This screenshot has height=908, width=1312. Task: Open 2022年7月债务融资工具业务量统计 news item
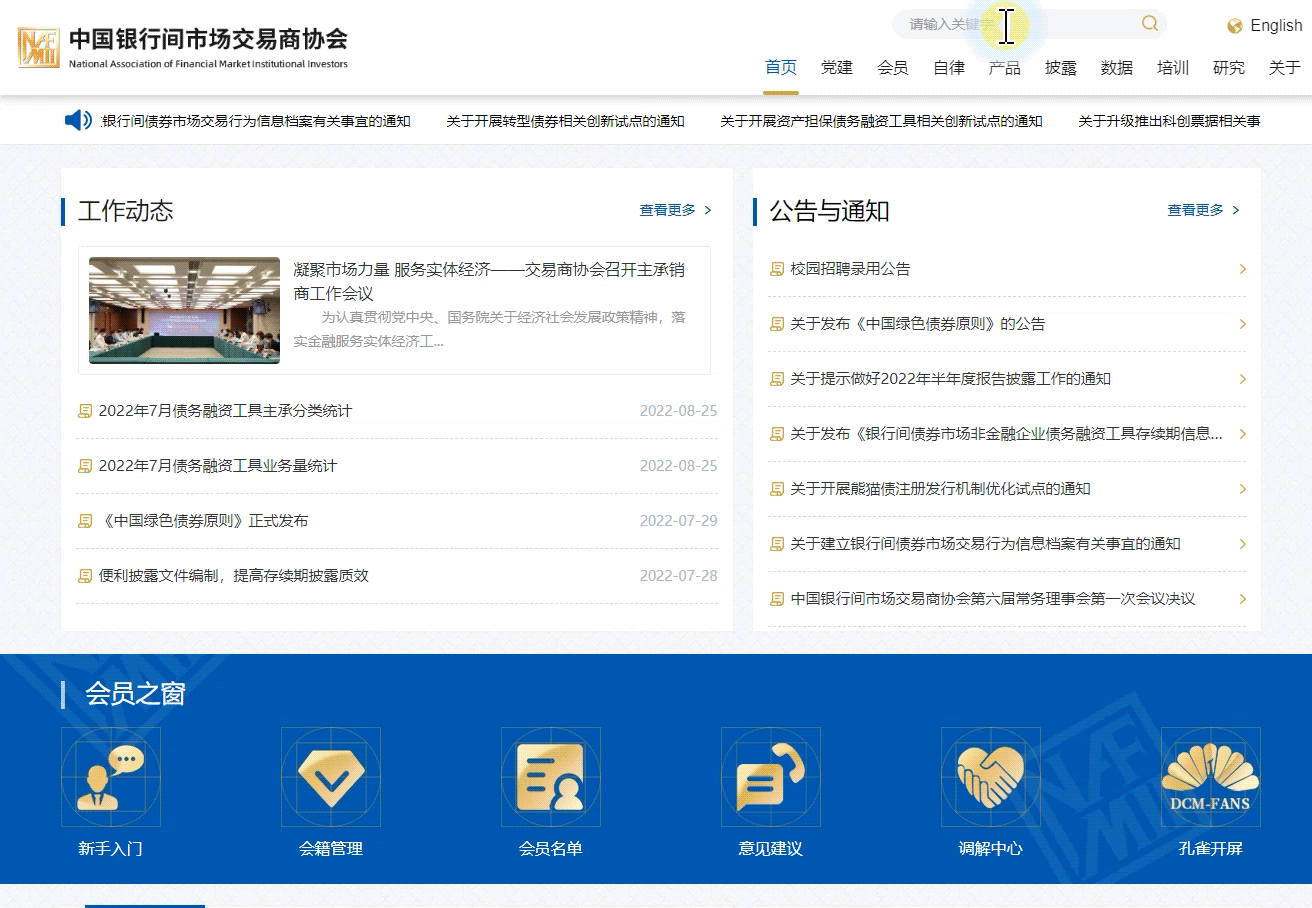pyautogui.click(x=218, y=466)
